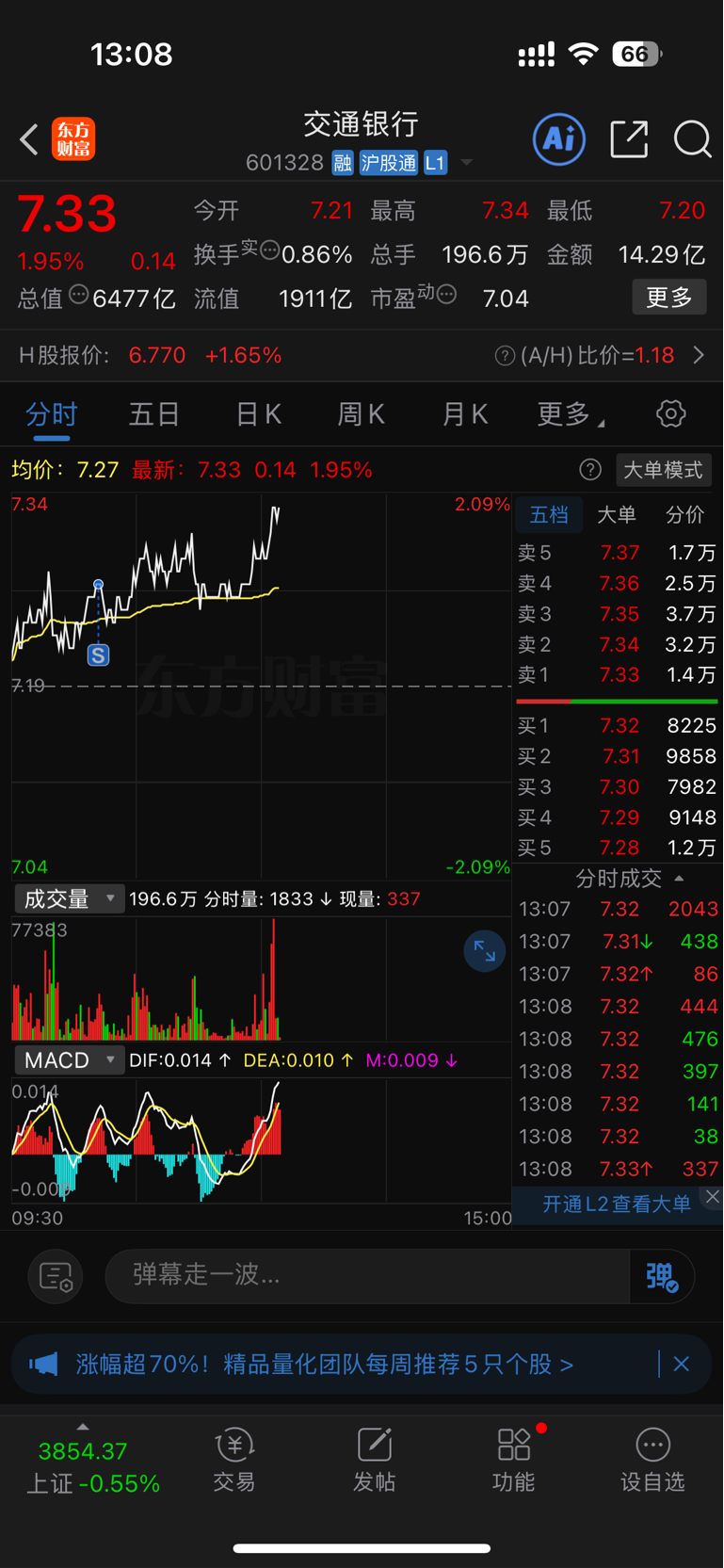Select the 五档 order book tab
The width and height of the screenshot is (724, 1568).
(549, 514)
